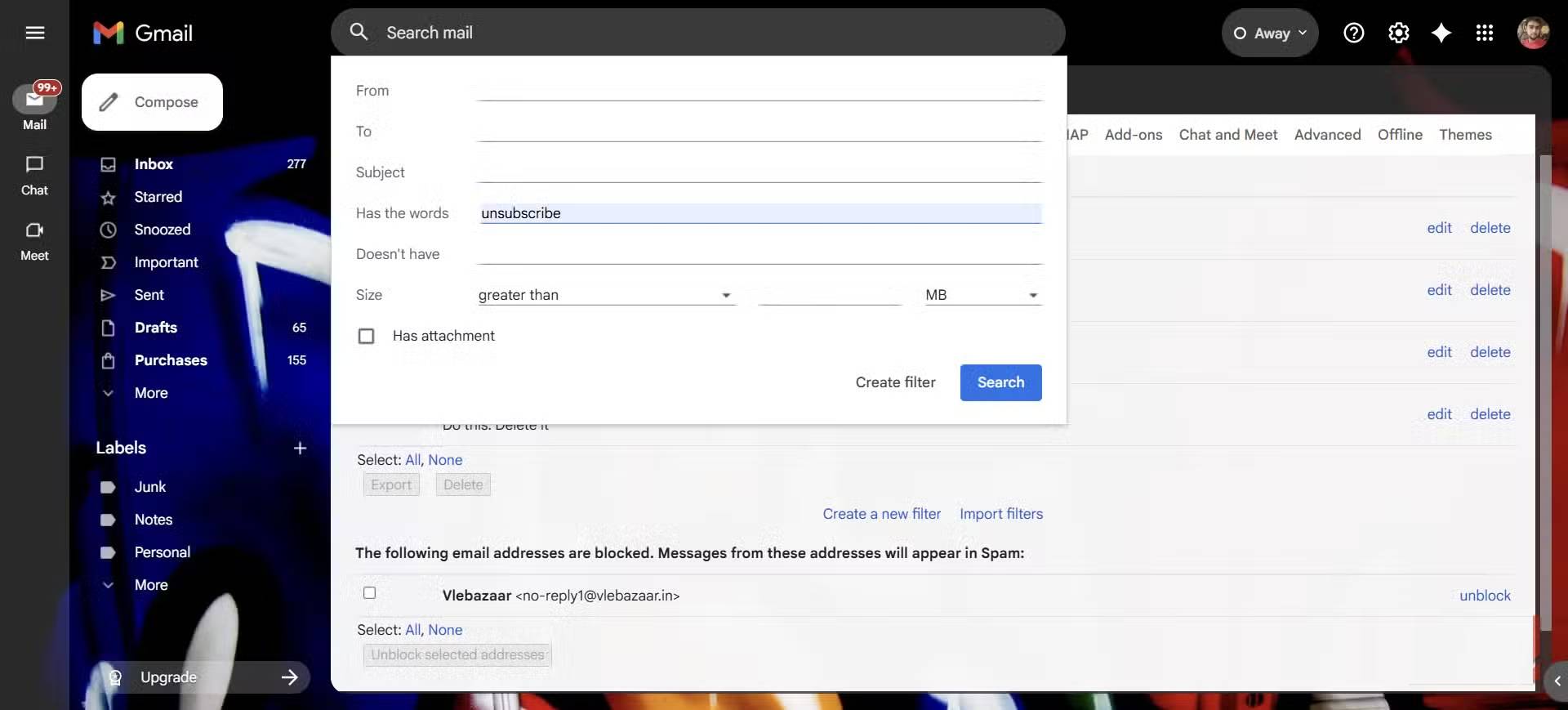Open the main menu hamburger icon

(34, 33)
